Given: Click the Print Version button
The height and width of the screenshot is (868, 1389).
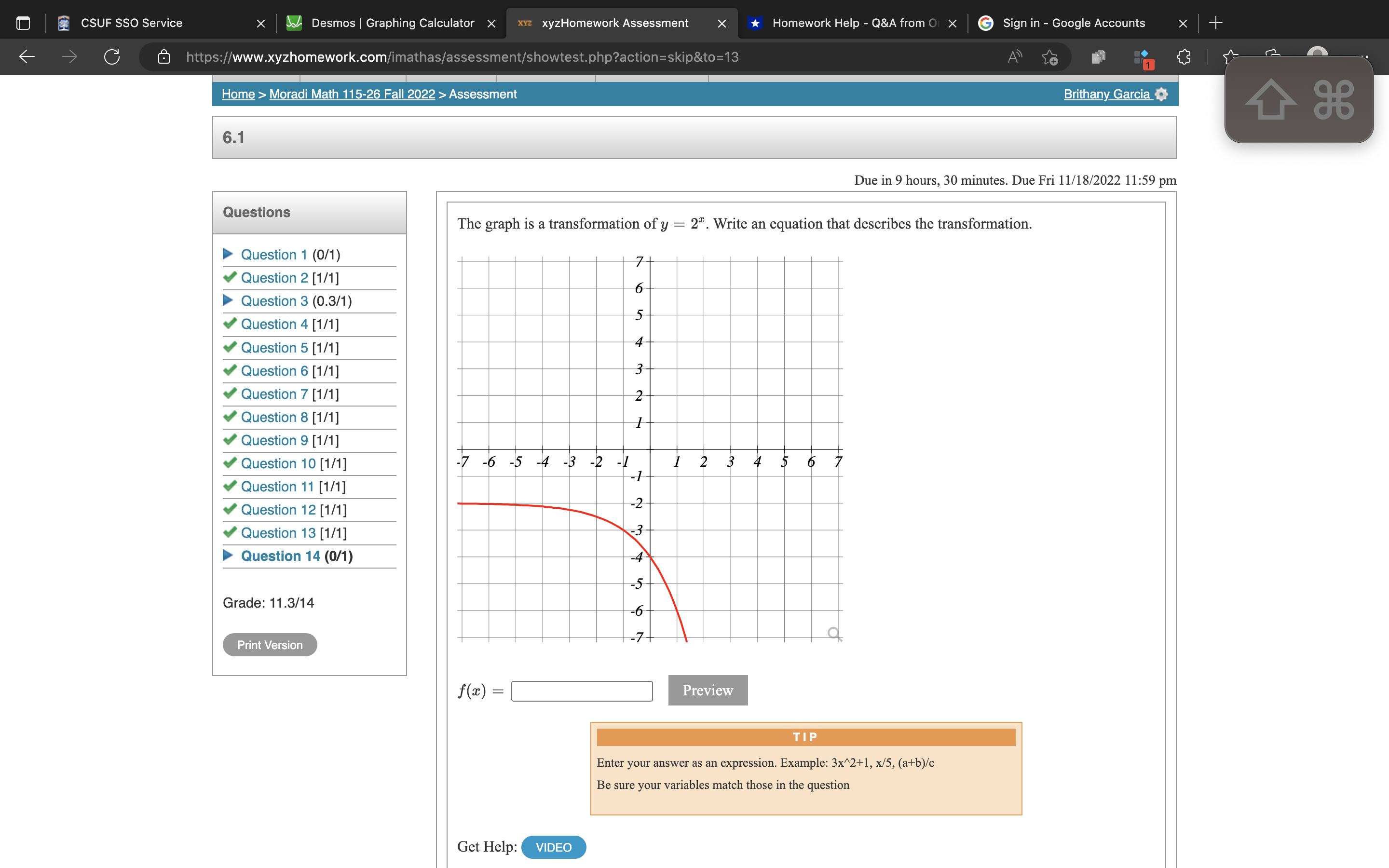Looking at the screenshot, I should coord(269,644).
